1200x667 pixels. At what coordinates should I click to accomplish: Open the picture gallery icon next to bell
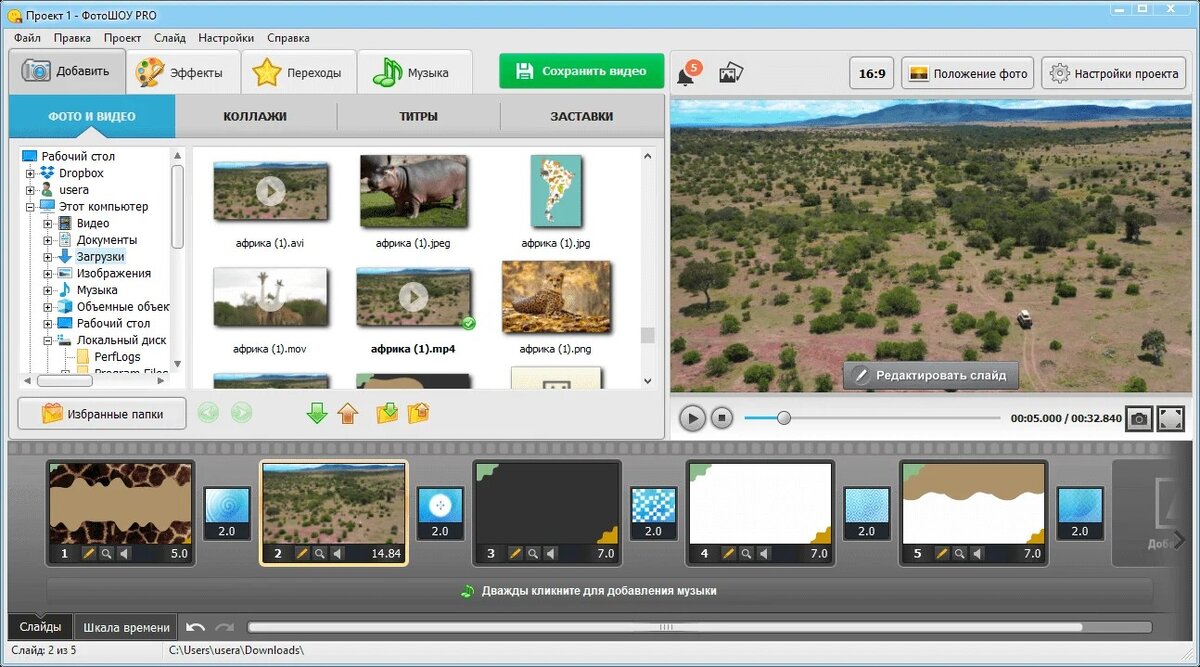[731, 73]
